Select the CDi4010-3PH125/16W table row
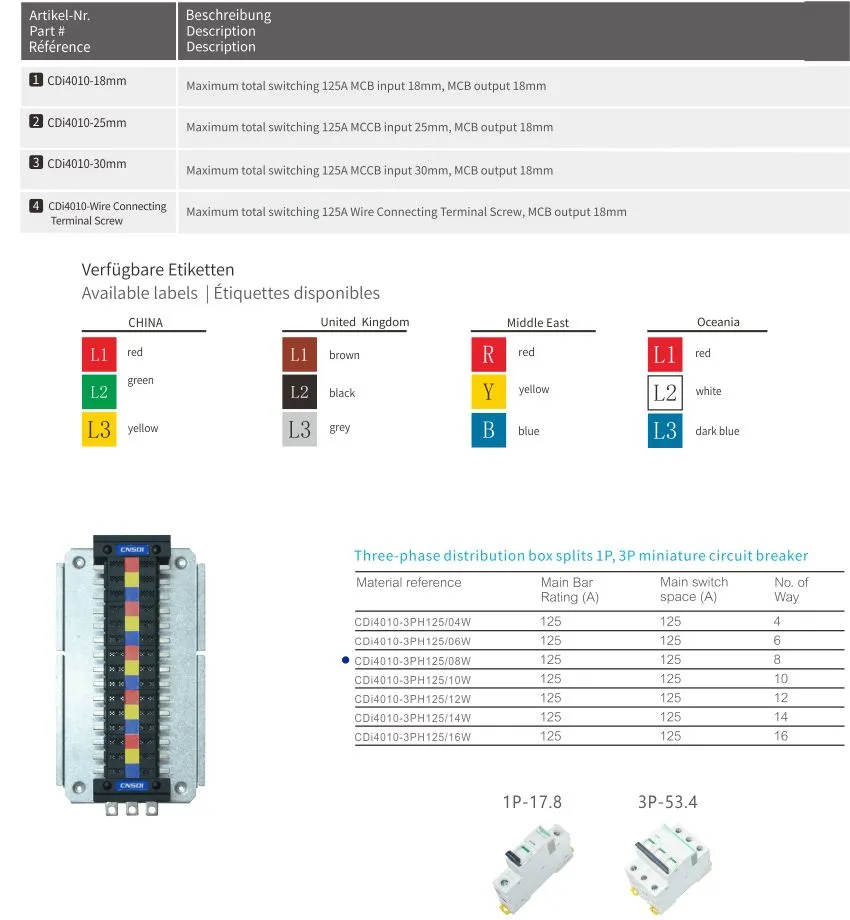 (x=599, y=736)
